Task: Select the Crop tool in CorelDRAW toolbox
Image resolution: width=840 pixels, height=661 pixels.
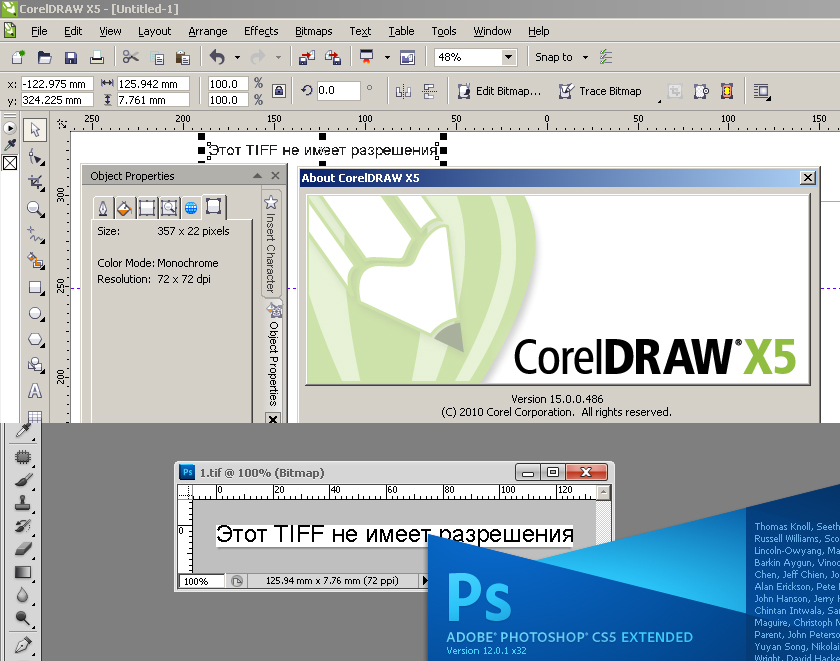Action: pyautogui.click(x=36, y=183)
